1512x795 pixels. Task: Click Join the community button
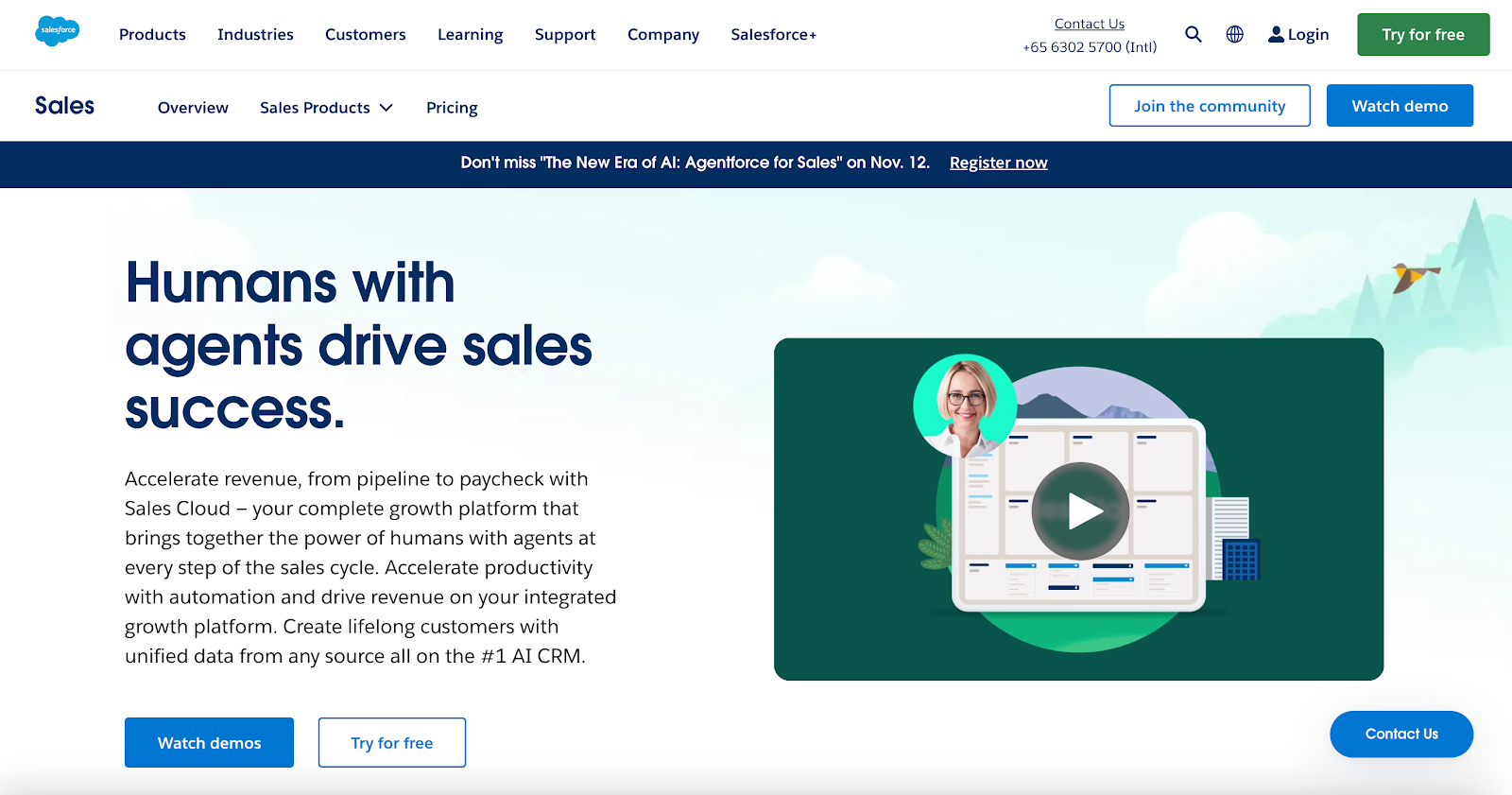point(1210,106)
